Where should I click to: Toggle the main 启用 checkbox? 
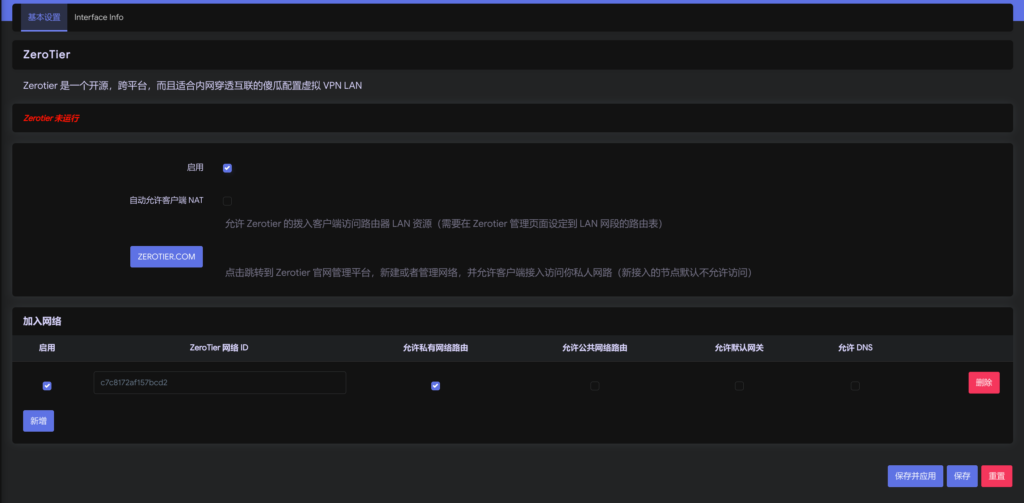click(x=227, y=168)
